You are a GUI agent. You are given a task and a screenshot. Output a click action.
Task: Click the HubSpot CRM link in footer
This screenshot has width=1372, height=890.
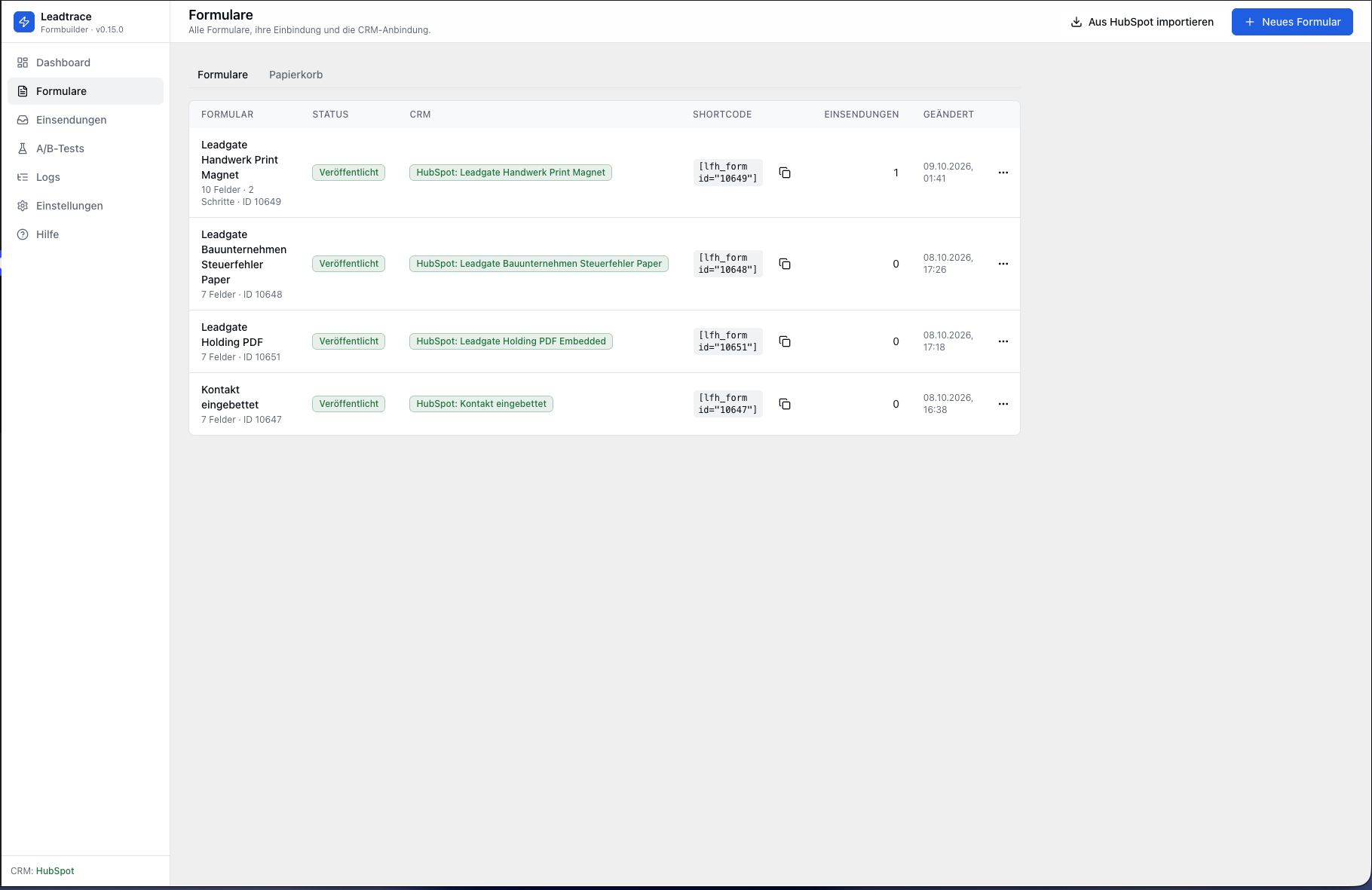[x=55, y=871]
